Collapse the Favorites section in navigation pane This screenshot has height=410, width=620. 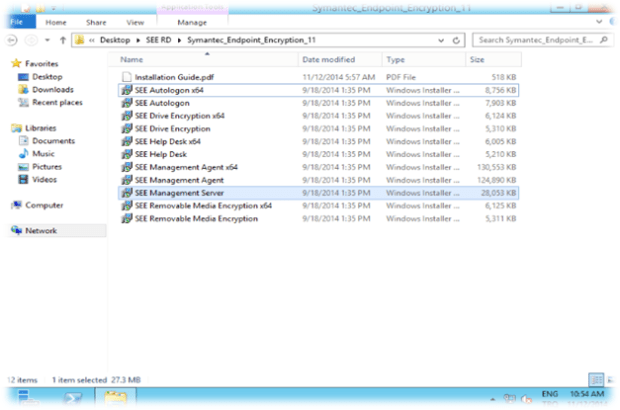(x=8, y=63)
